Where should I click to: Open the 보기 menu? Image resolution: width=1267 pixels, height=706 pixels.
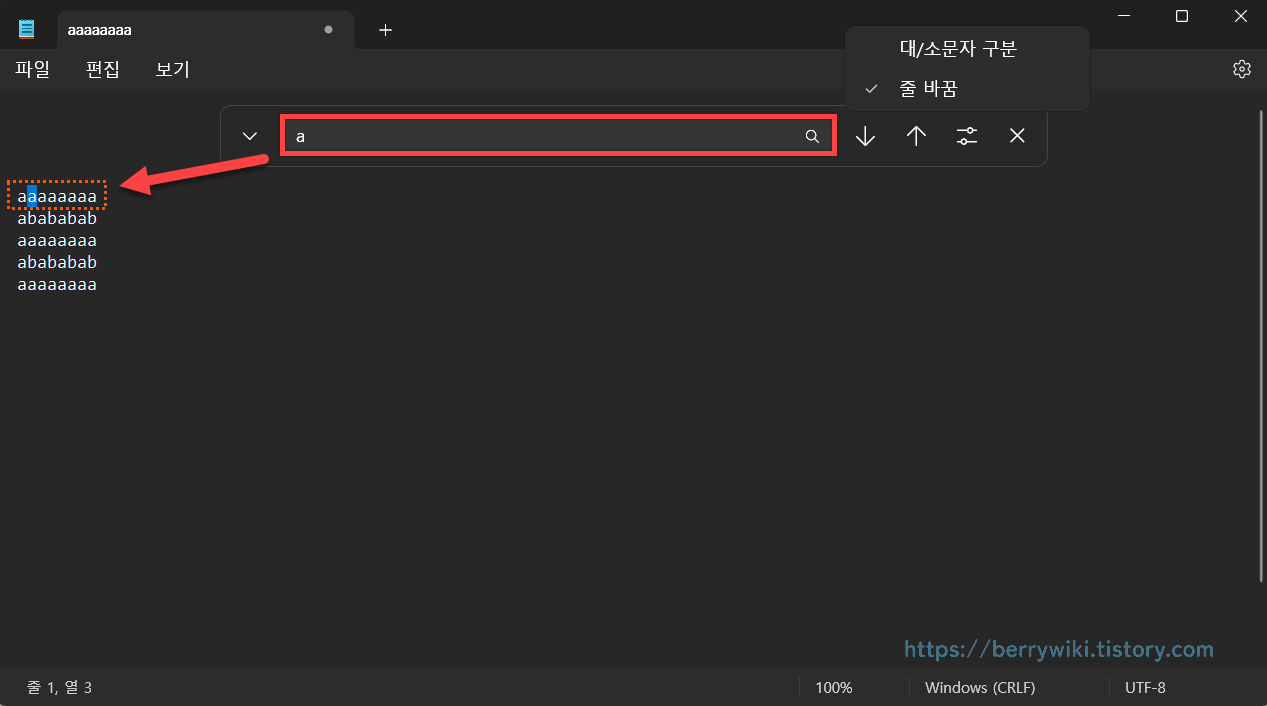coord(173,69)
